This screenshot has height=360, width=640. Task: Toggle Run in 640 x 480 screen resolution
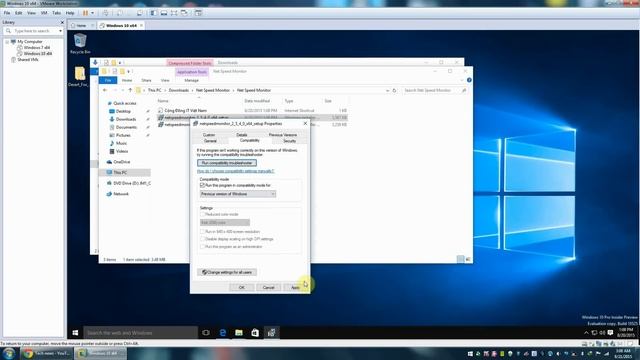(x=202, y=231)
